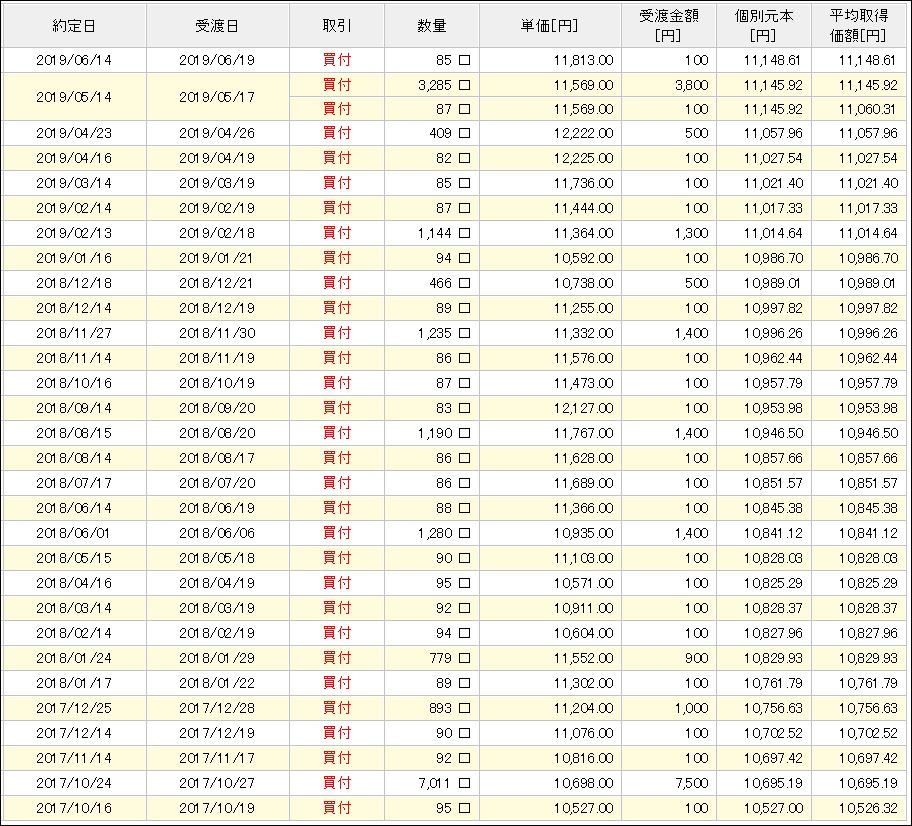Select trade date 2019/06/14
912x826 pixels.
click(74, 60)
